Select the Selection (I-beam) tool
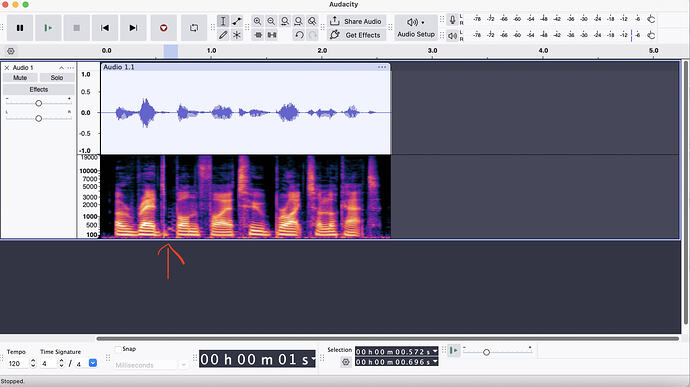This screenshot has width=690, height=387. [223, 21]
